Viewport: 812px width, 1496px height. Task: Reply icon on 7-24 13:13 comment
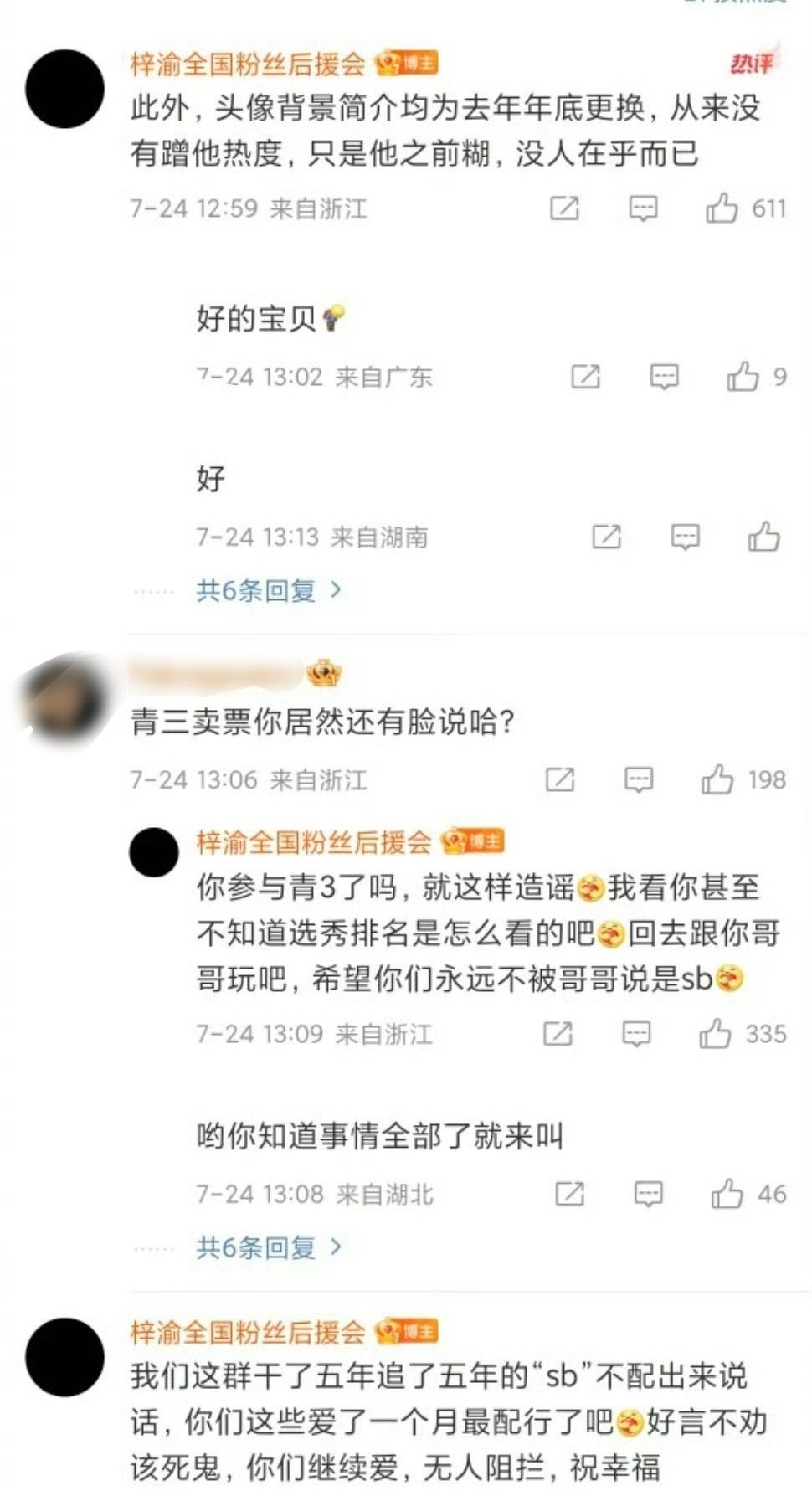click(686, 537)
